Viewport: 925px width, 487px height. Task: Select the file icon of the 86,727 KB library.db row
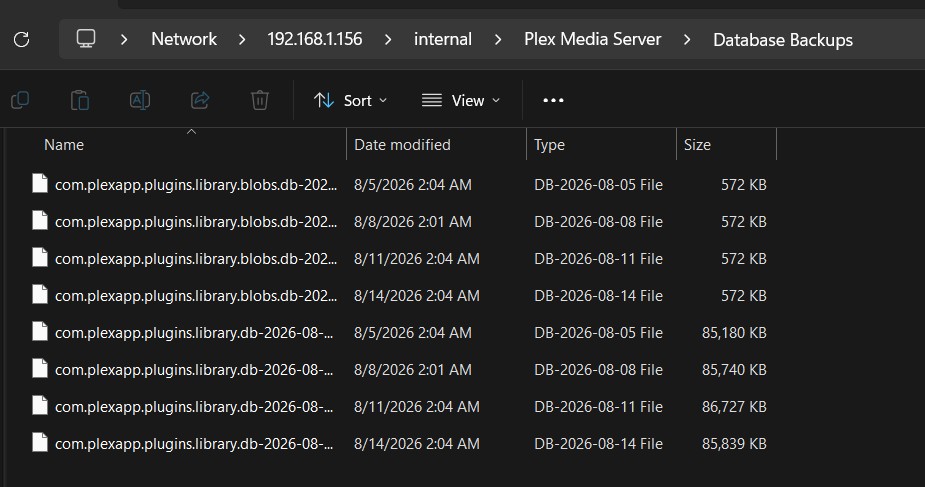pos(40,406)
